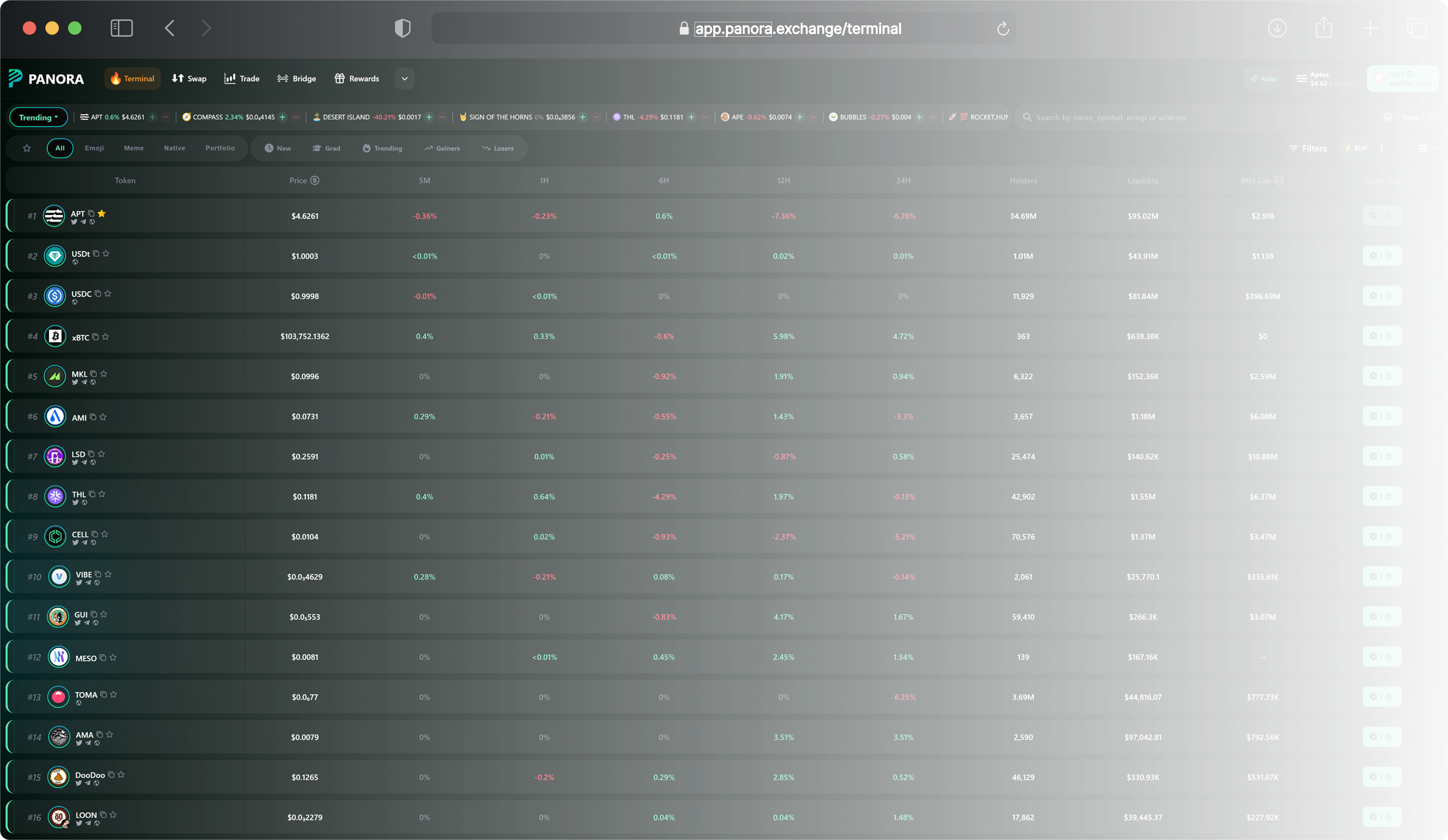Screen dimensions: 1448x840
Task: Sort by Holders column
Action: pyautogui.click(x=1023, y=180)
